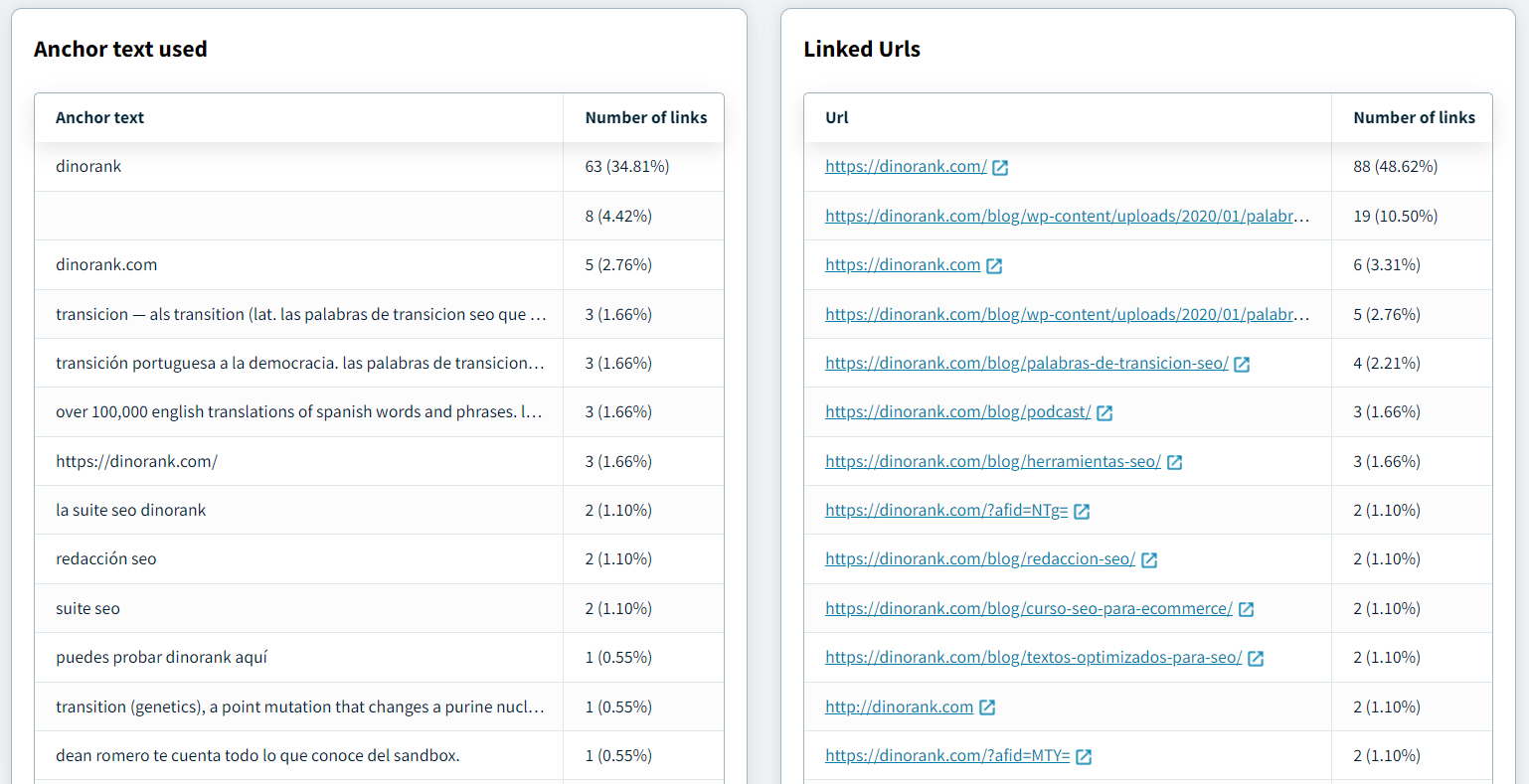Click external icon for palabras-de-transicion-seo URL
Viewport: 1529px width, 784px height.
(1242, 365)
